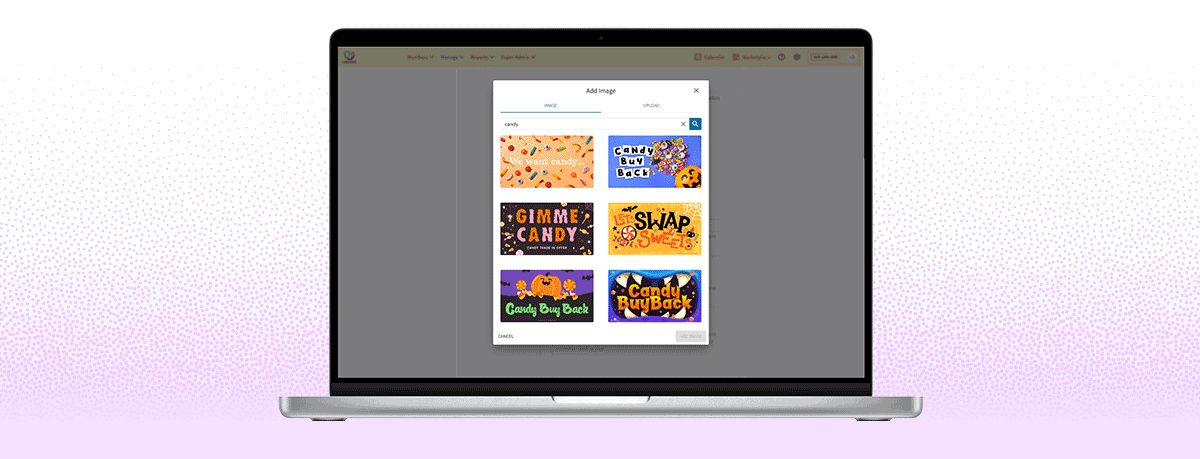Select the Gimme Candy image thumbnail

pos(546,229)
